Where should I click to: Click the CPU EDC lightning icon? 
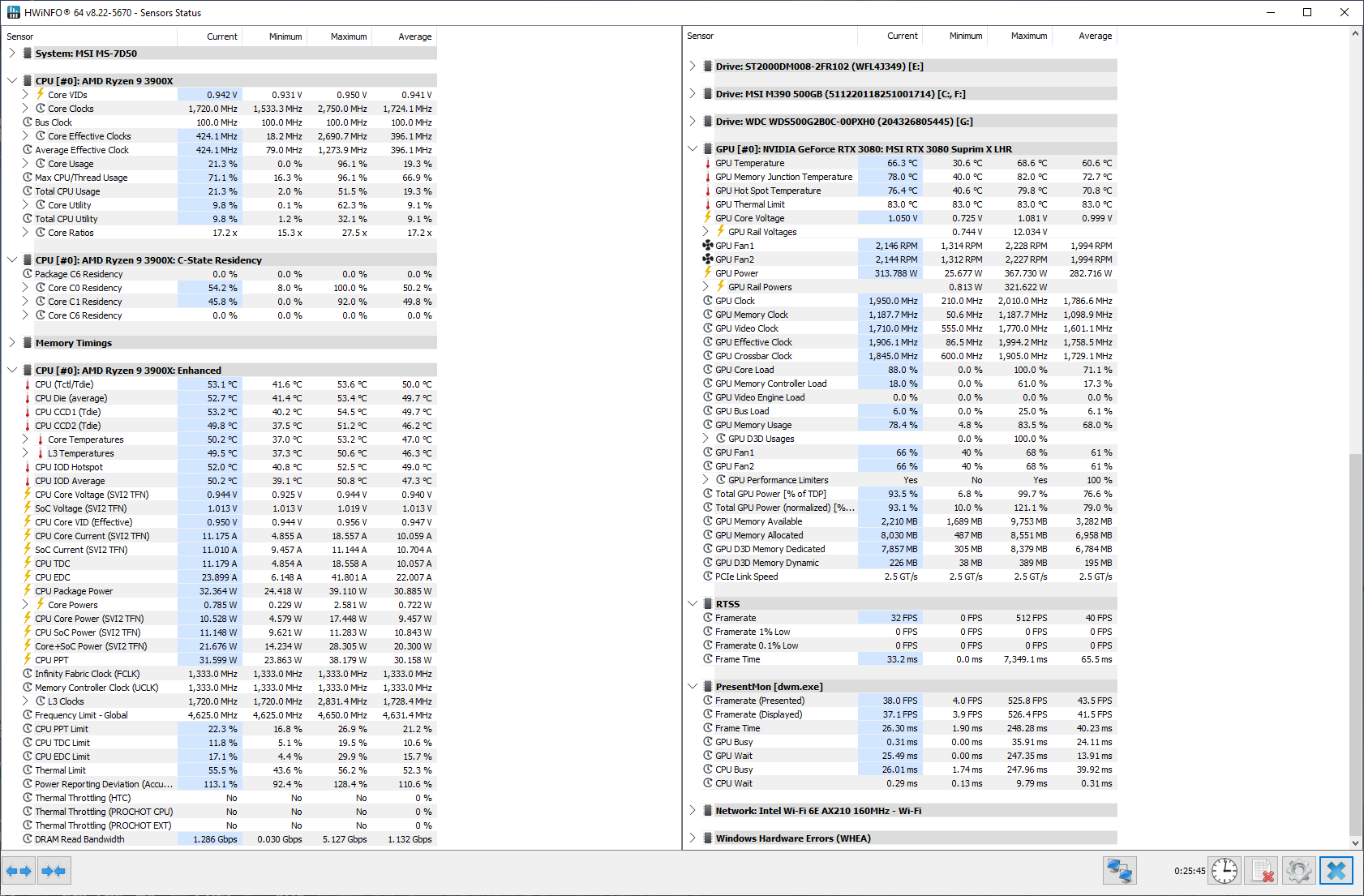click(28, 577)
